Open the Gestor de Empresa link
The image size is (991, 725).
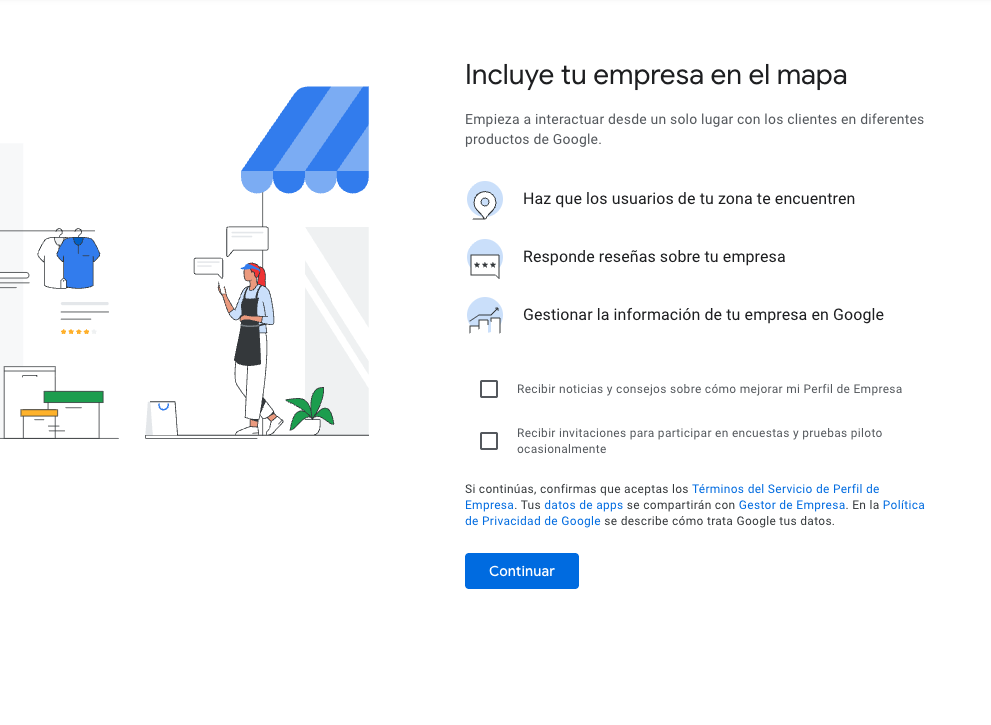tap(792, 505)
